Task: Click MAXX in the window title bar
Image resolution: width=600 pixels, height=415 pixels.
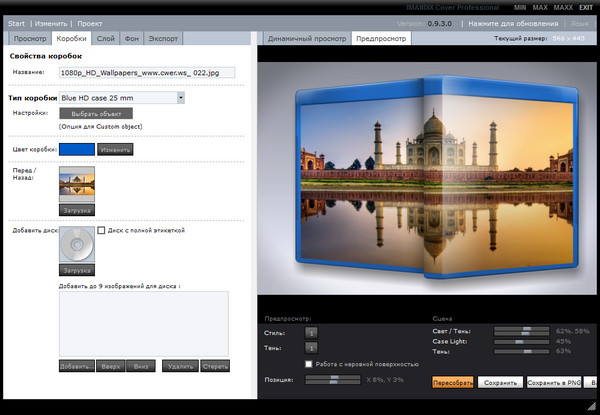Action: (563, 7)
